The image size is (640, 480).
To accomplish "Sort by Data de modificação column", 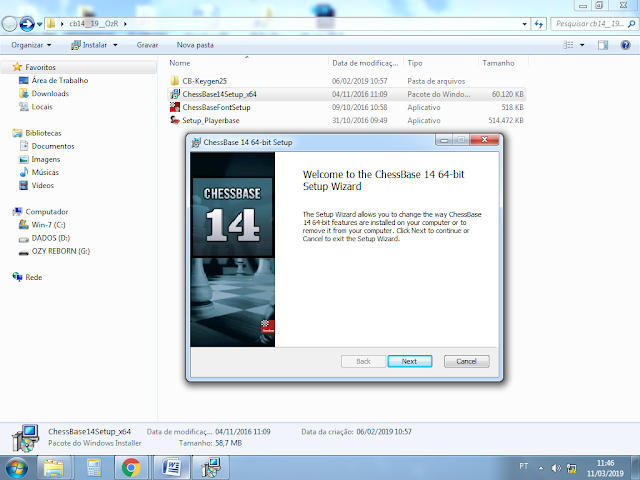I will coord(365,63).
